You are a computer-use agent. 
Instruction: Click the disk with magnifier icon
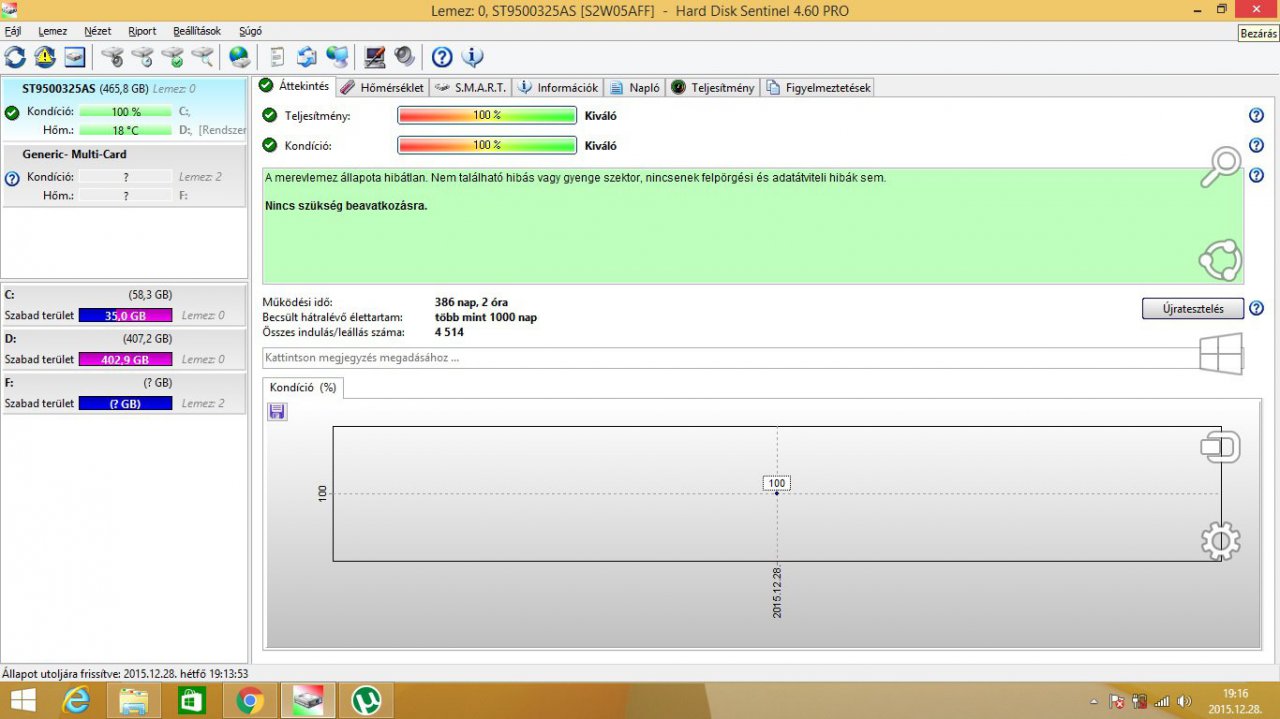[x=203, y=57]
